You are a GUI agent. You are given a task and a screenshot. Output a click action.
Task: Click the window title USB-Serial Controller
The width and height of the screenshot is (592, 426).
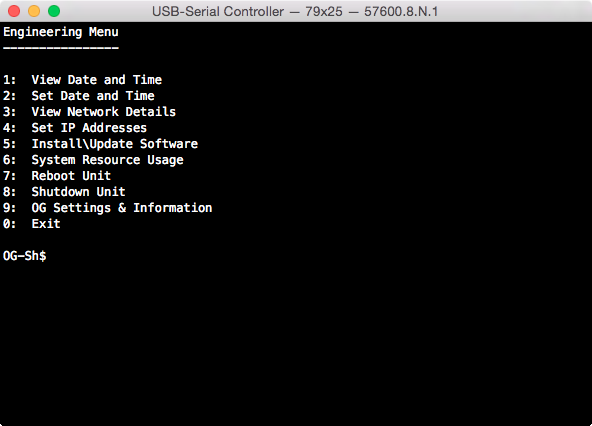click(218, 12)
